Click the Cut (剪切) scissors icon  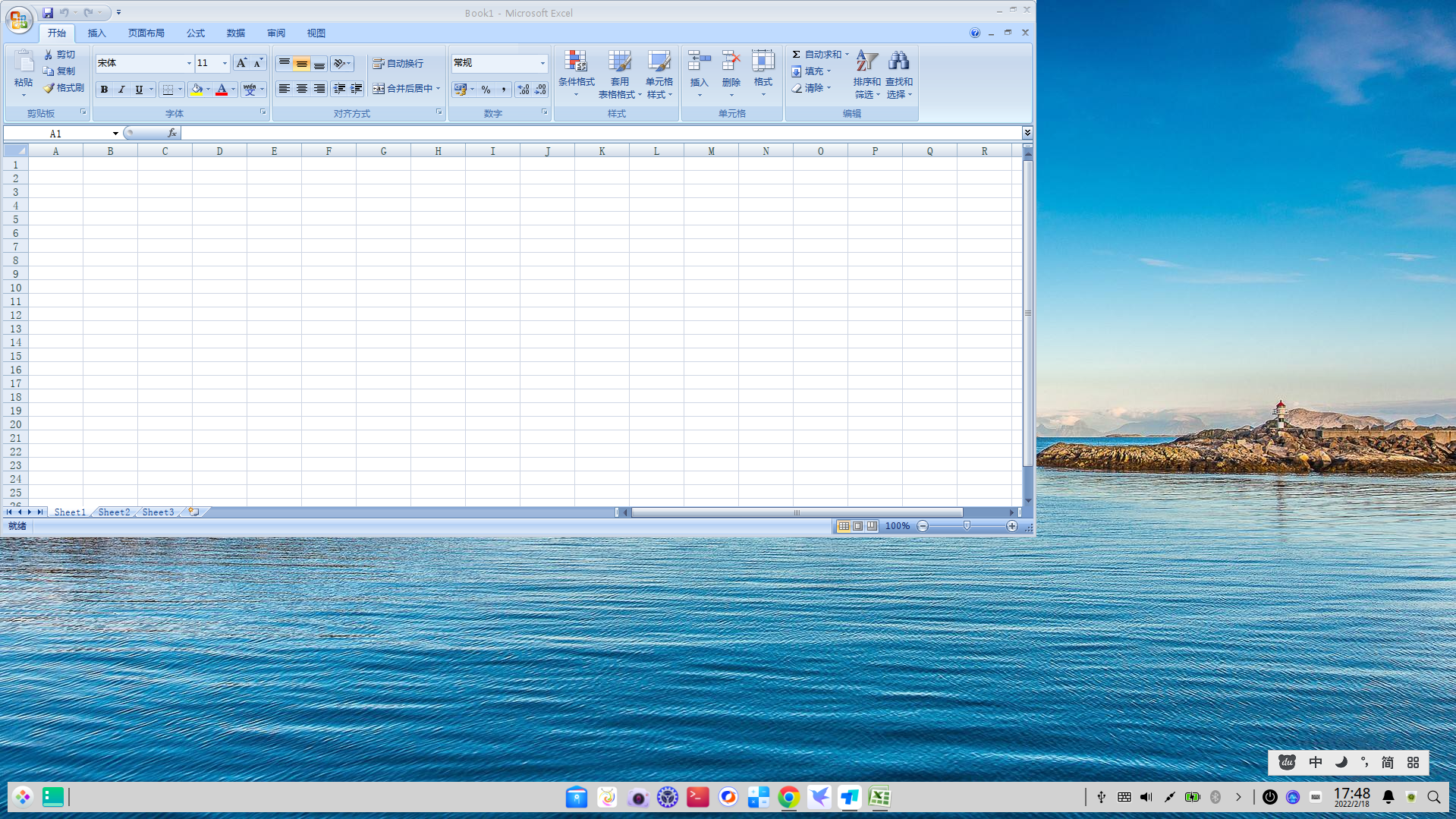tap(49, 55)
